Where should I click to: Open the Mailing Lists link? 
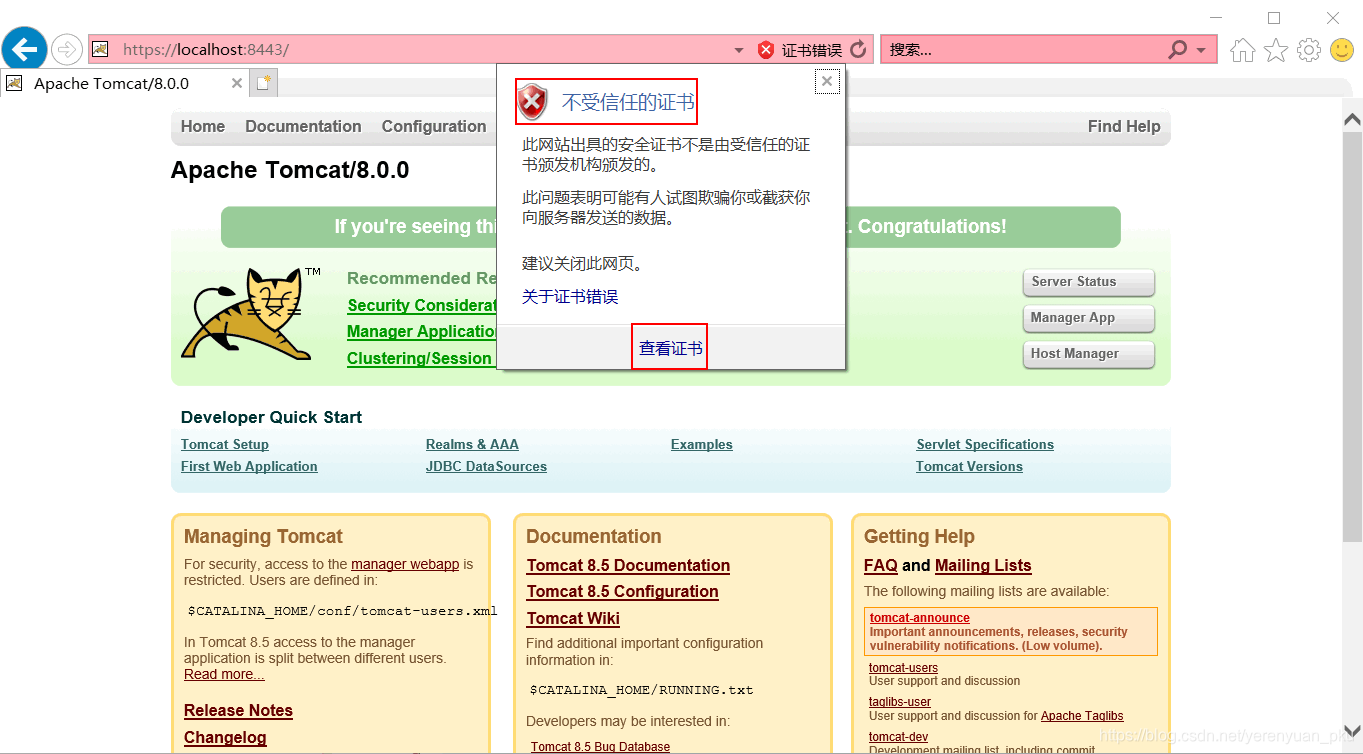[x=983, y=566]
